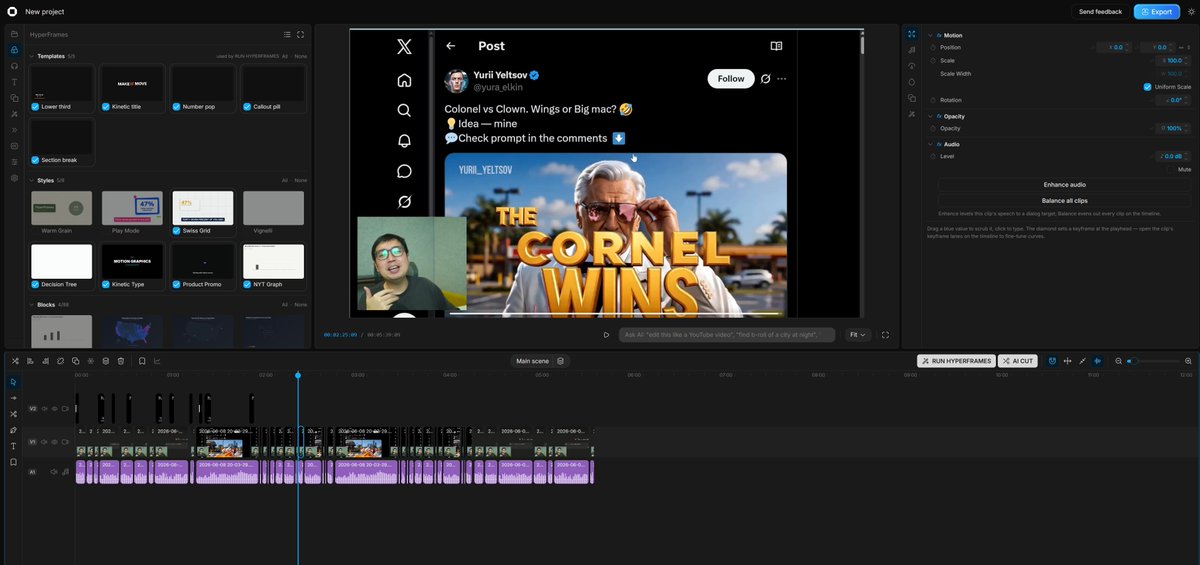Open the captions sidebar icon
Viewport: 1200px width, 565px height.
(14, 146)
